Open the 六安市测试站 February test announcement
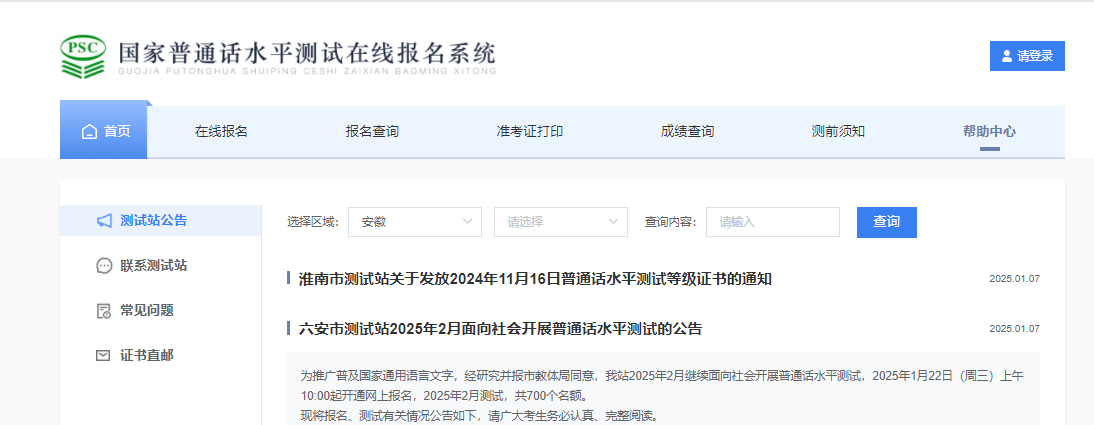The width and height of the screenshot is (1094, 425). coord(500,329)
